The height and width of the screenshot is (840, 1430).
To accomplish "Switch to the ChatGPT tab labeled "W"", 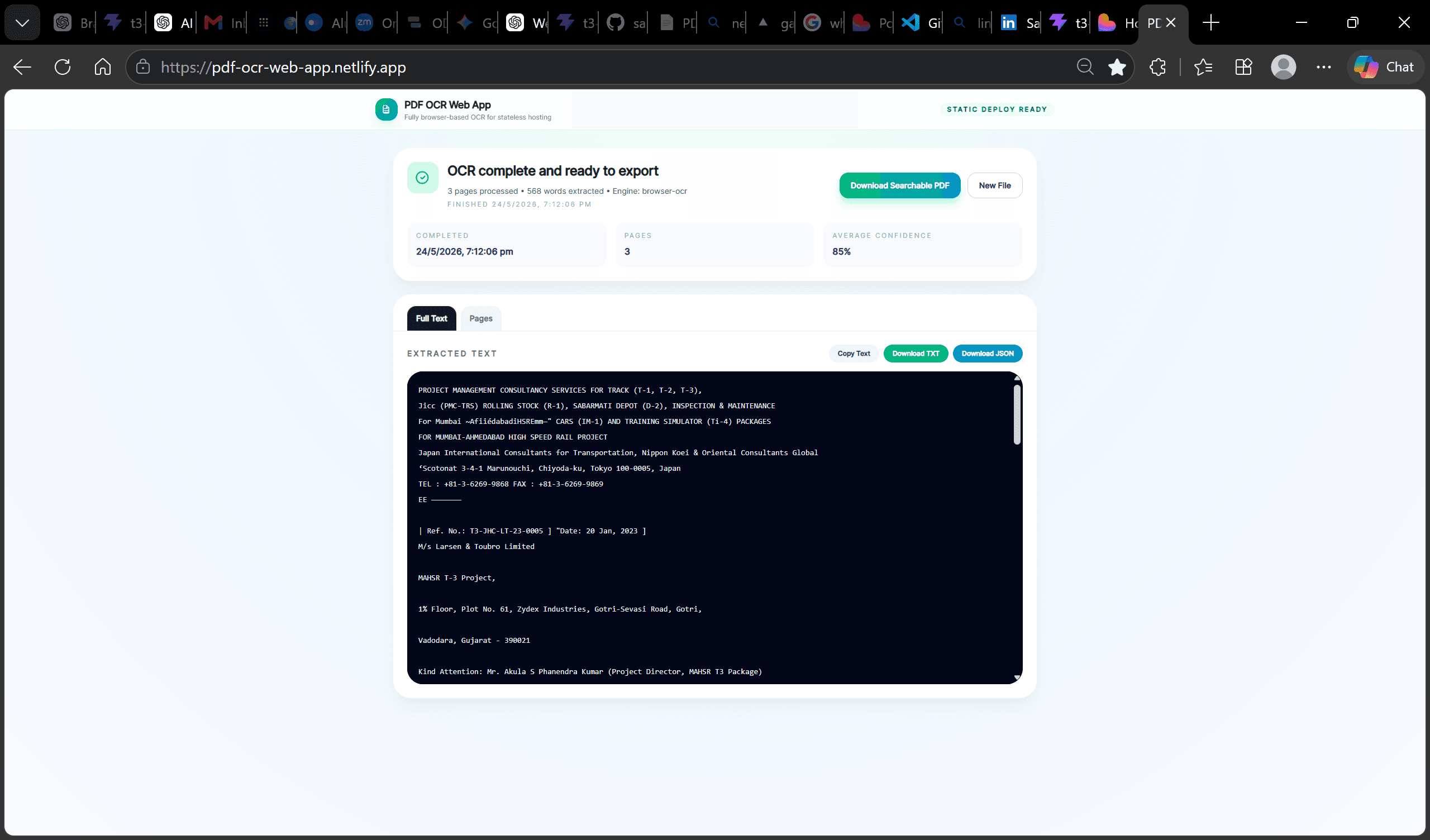I will click(x=526, y=23).
